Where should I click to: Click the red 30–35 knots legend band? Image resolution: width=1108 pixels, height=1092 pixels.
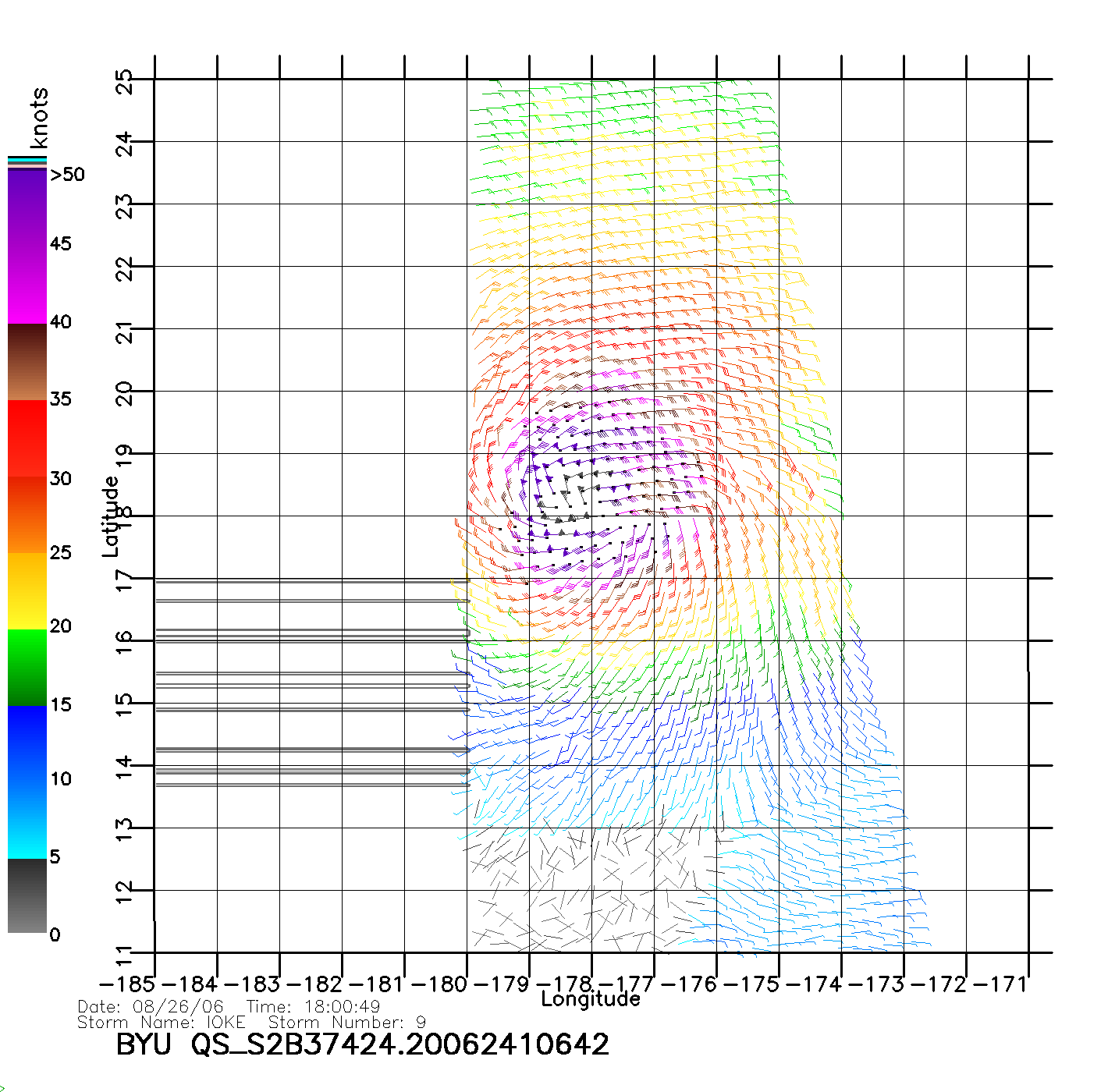(x=27, y=437)
